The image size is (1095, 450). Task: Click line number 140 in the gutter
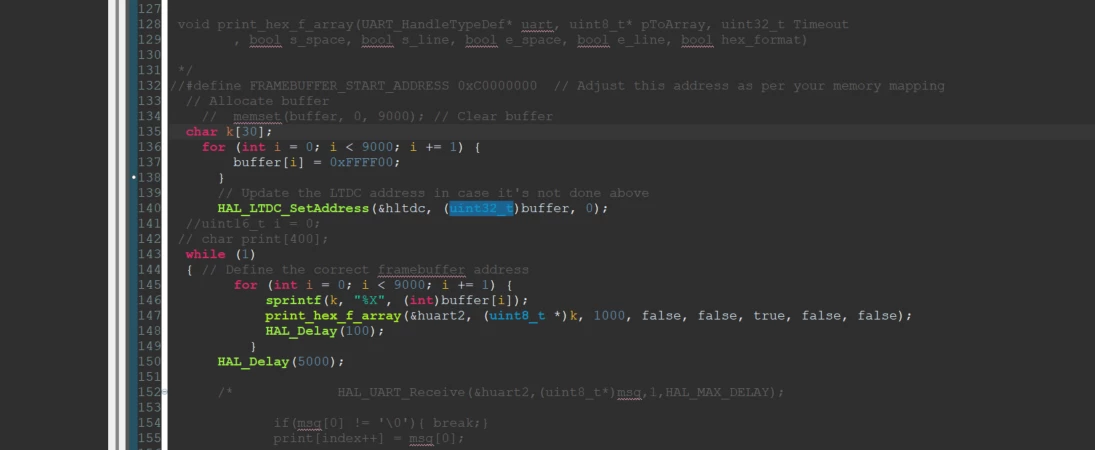click(x=149, y=208)
